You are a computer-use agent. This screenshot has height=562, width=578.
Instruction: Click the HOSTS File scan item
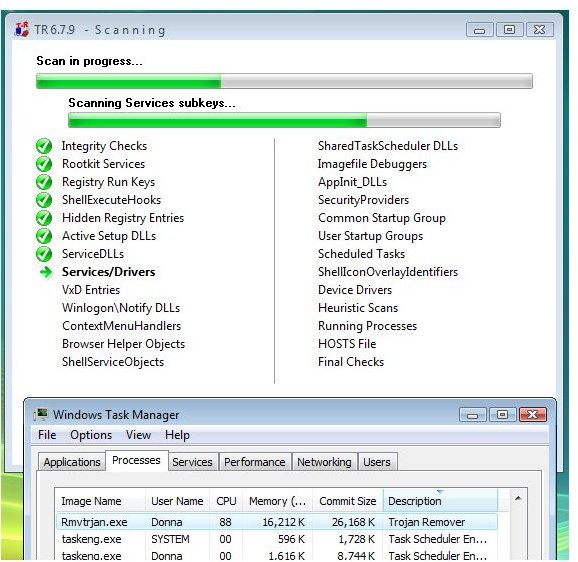(x=347, y=344)
